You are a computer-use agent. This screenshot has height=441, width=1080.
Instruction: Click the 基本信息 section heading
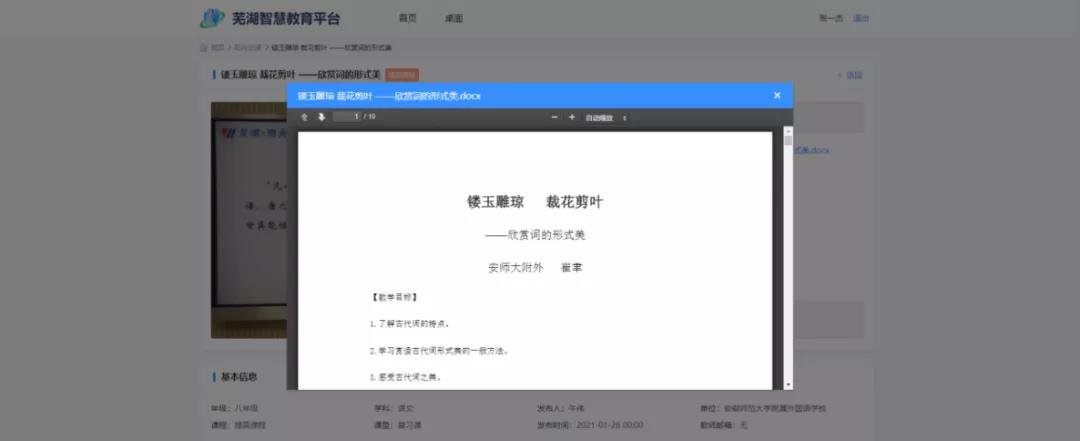pyautogui.click(x=238, y=377)
